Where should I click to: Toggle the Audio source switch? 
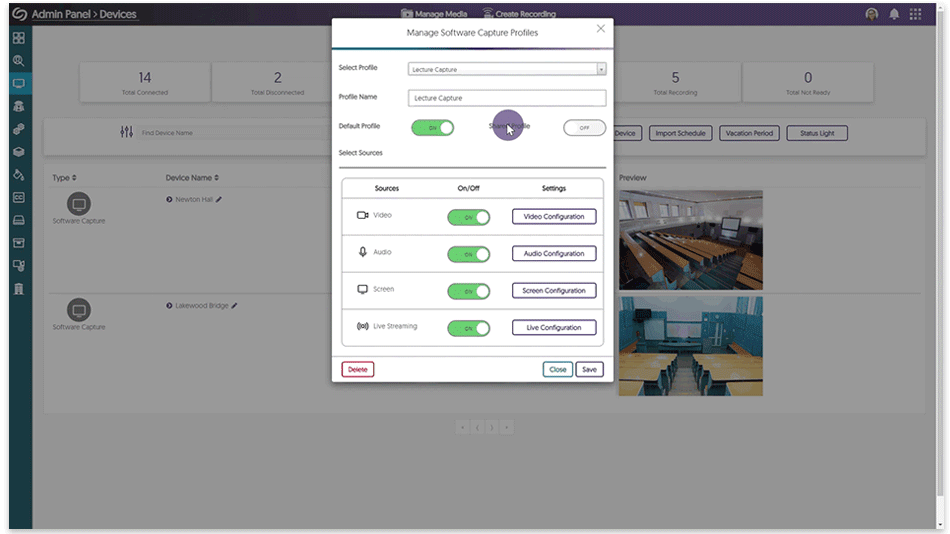pos(468,254)
